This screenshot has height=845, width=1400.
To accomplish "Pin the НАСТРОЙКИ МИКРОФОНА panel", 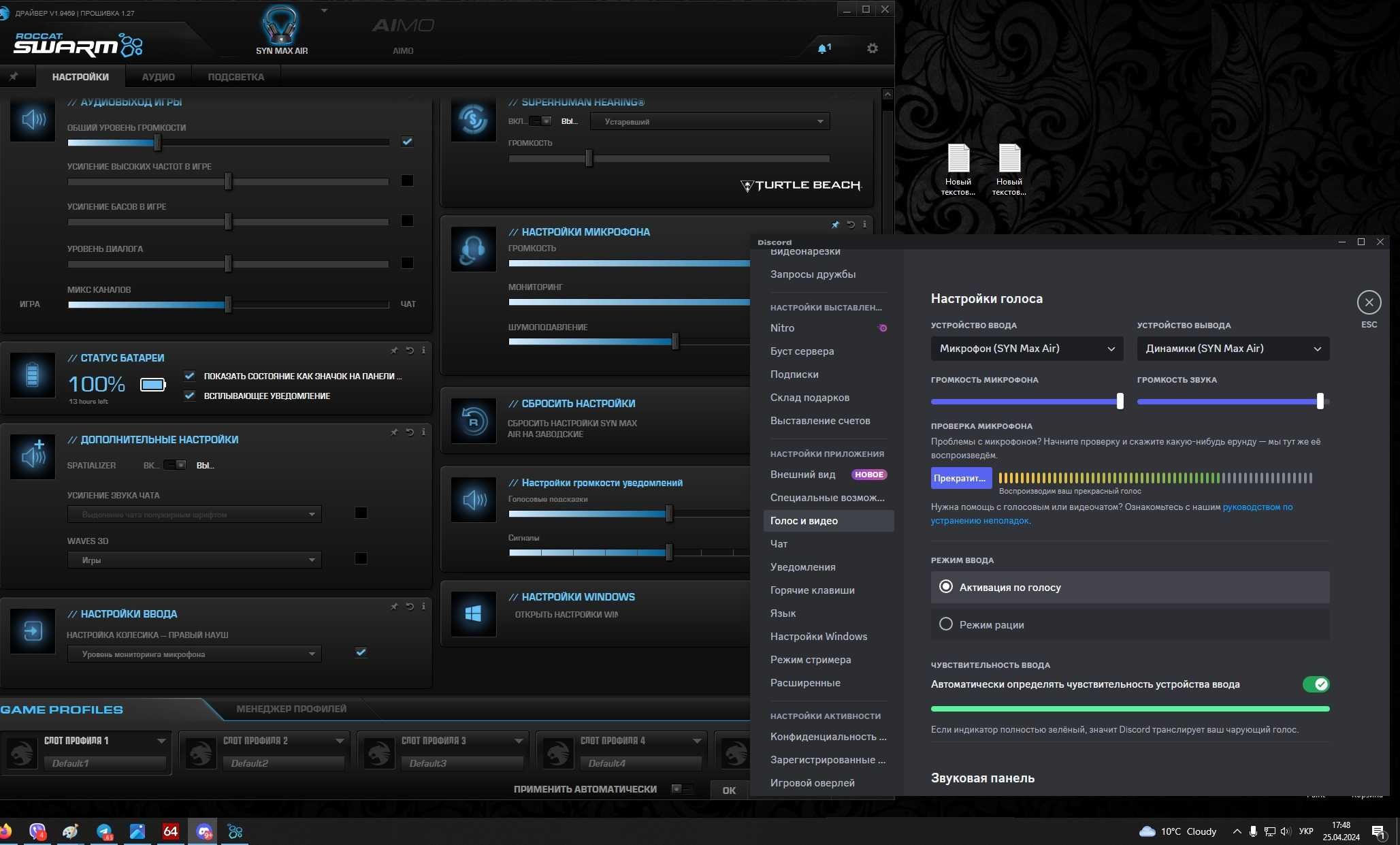I will click(x=835, y=224).
